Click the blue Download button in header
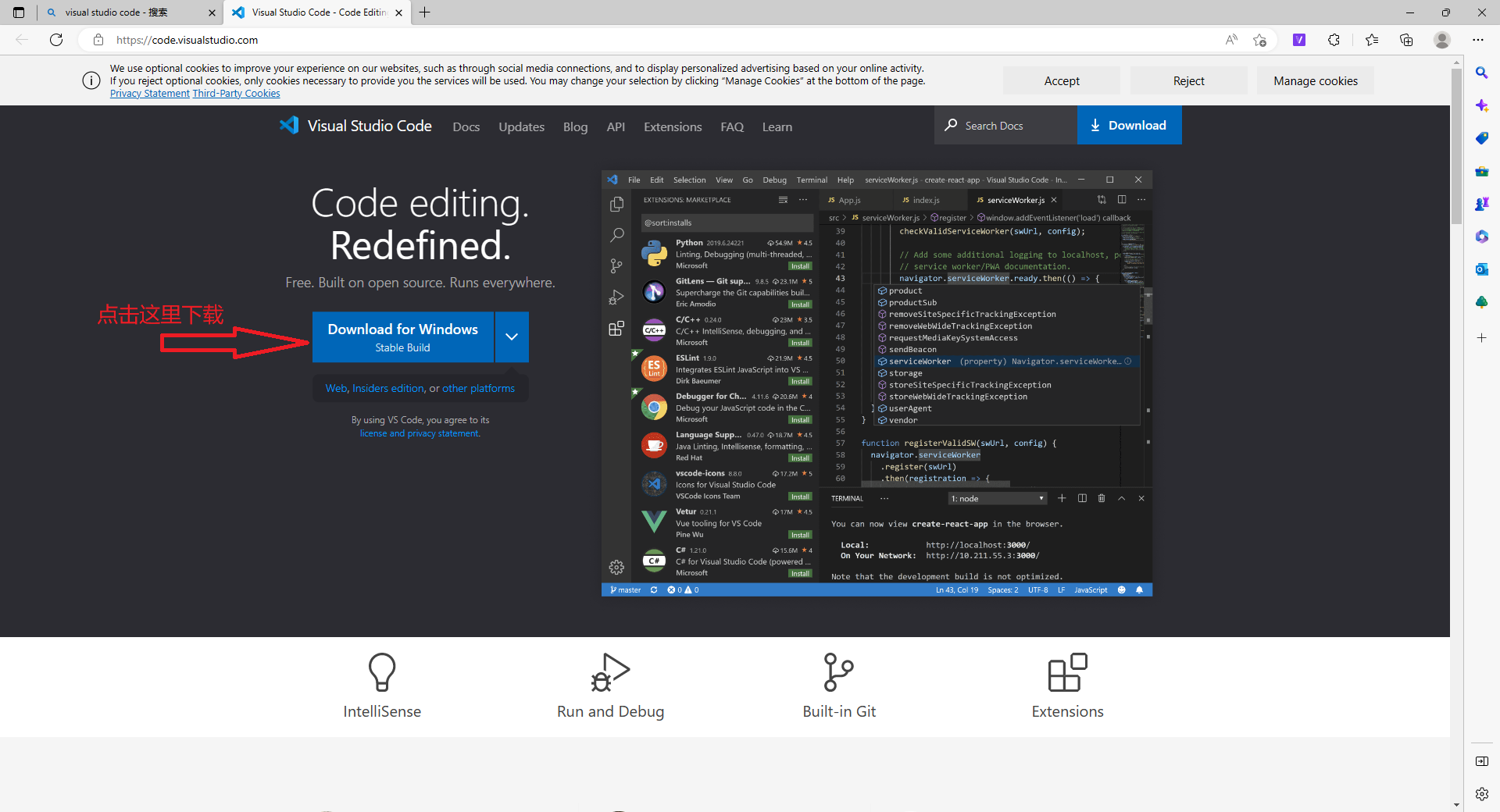This screenshot has height=812, width=1500. click(1129, 125)
